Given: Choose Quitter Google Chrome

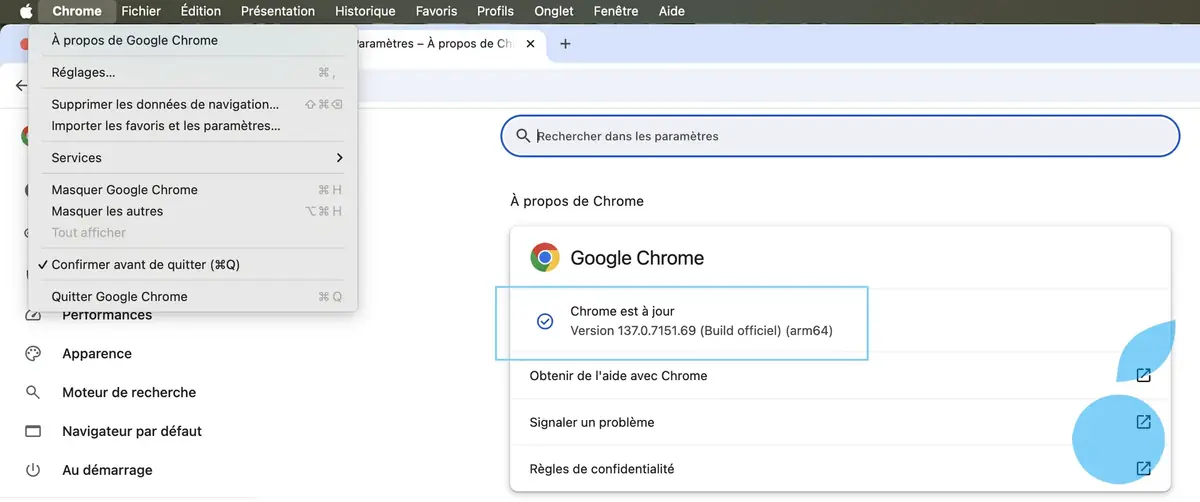Looking at the screenshot, I should click(193, 297).
